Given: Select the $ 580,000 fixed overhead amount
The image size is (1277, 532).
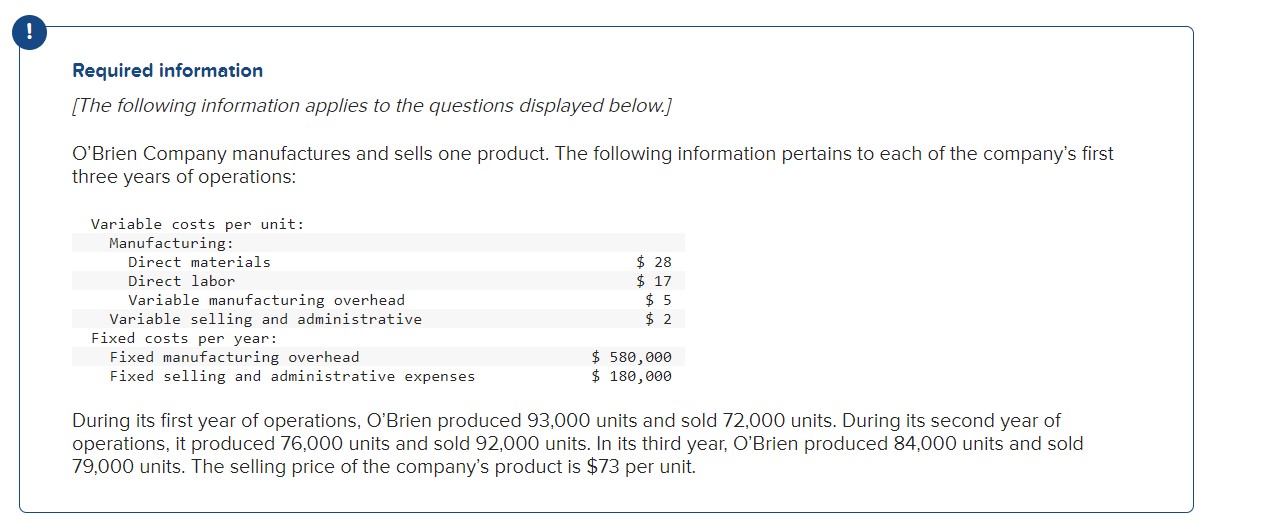Looking at the screenshot, I should pyautogui.click(x=631, y=357).
